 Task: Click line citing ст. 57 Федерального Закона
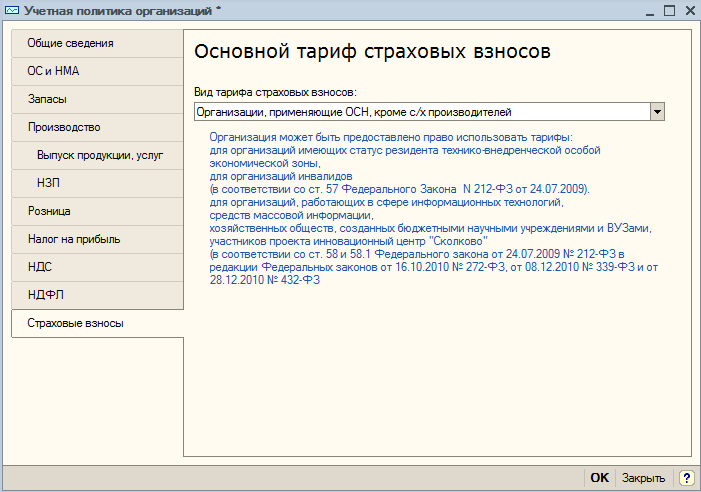[400, 189]
